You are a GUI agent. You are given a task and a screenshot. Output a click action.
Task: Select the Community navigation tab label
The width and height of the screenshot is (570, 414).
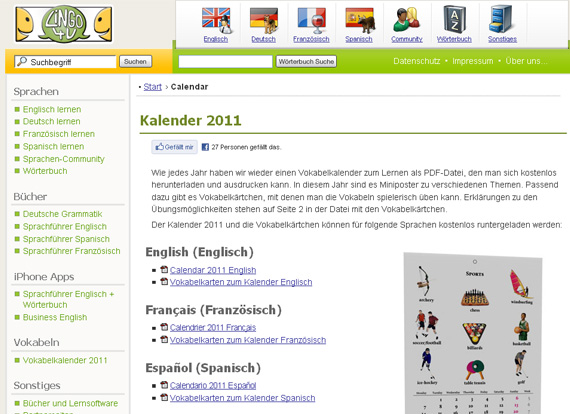pos(407,39)
